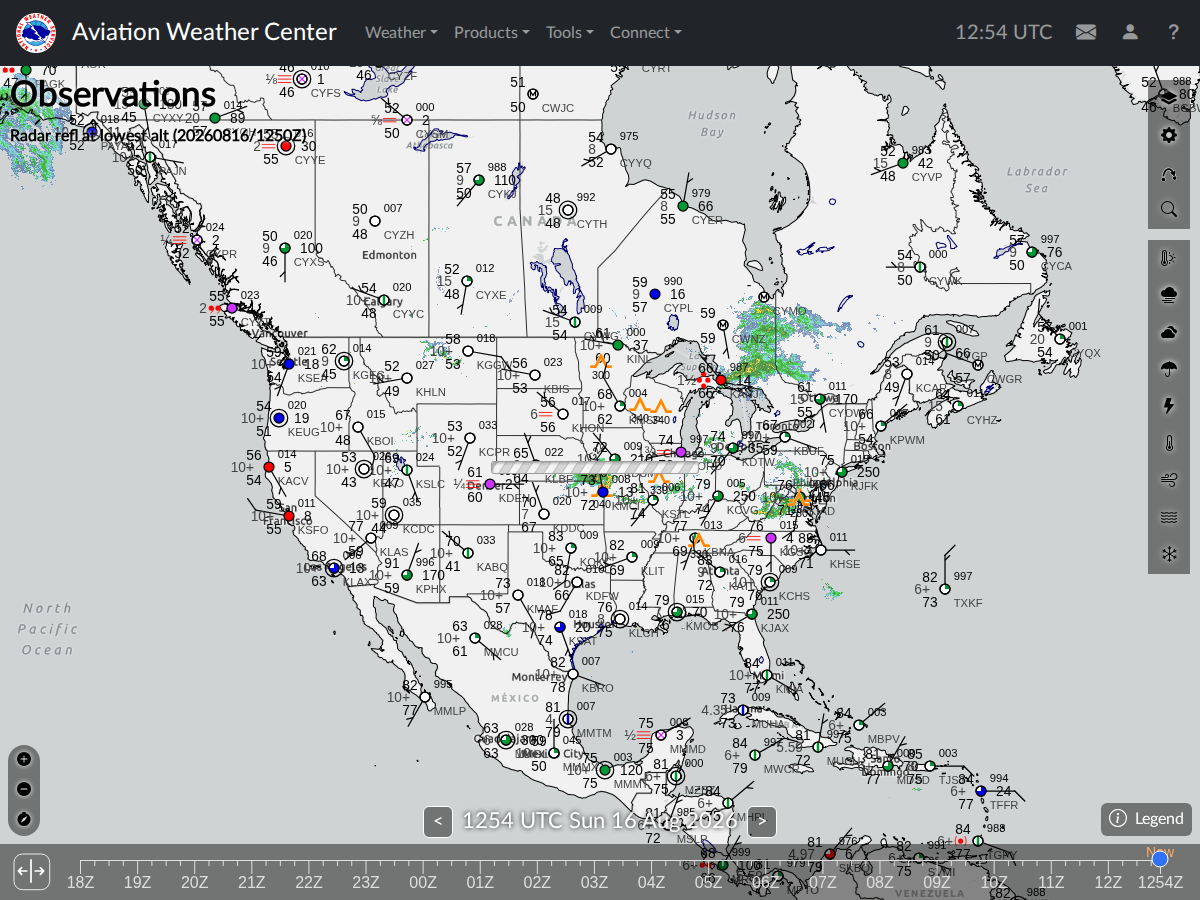The height and width of the screenshot is (900, 1200).
Task: Click the info icon beside Legend
Action: (x=1118, y=819)
